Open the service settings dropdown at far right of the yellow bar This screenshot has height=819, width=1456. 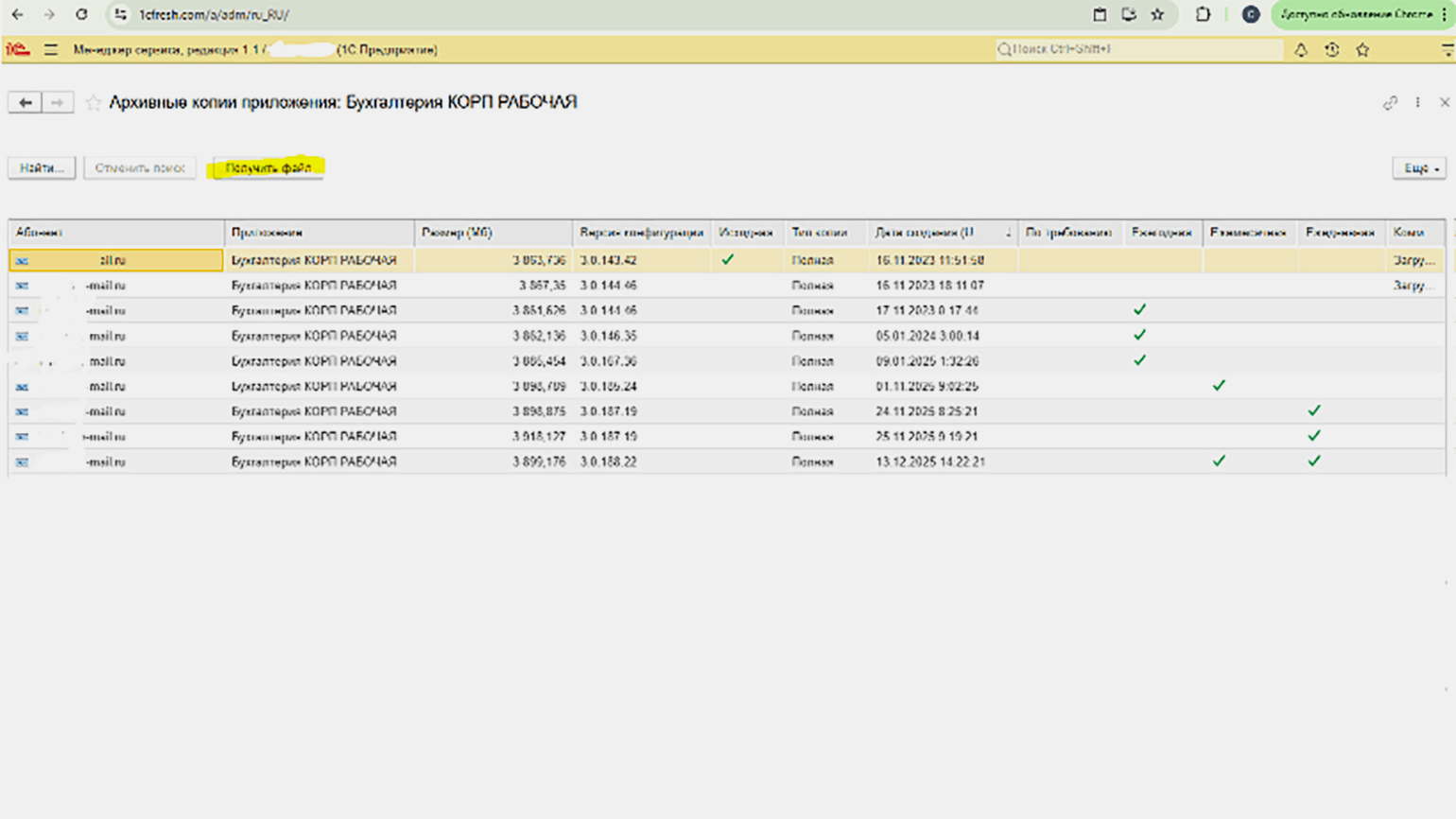[1447, 50]
